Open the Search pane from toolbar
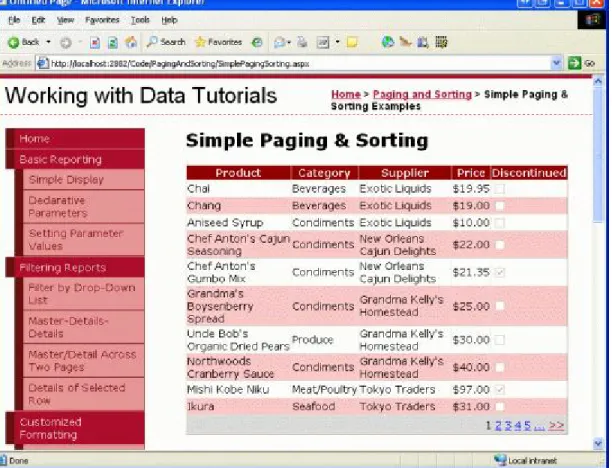Screen dimensions: 612x468 tap(165, 42)
